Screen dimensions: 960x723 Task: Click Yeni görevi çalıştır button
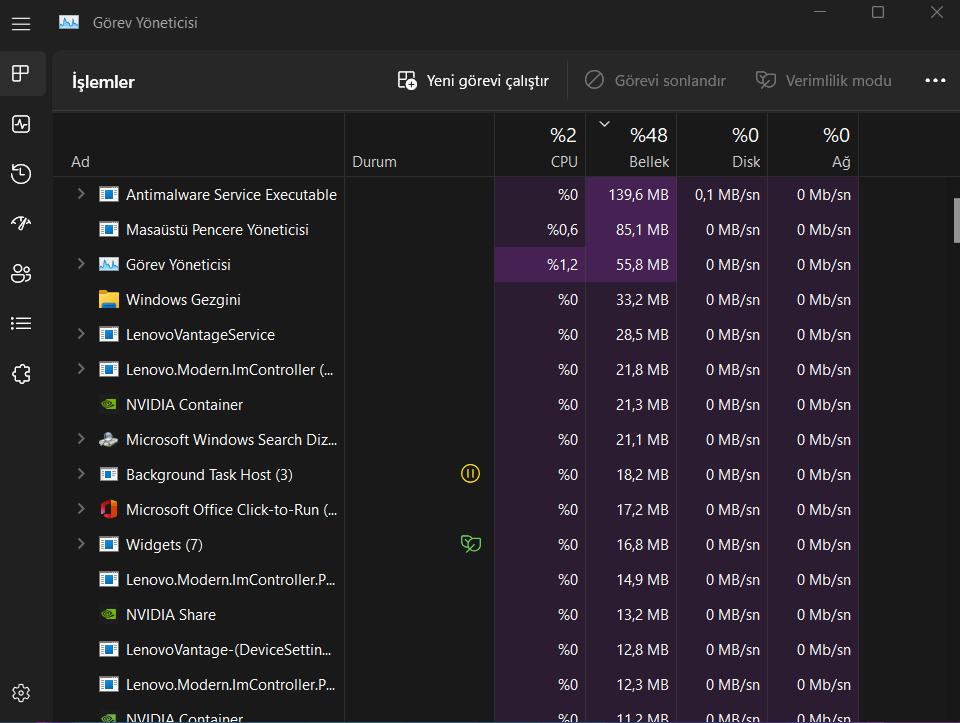tap(473, 81)
